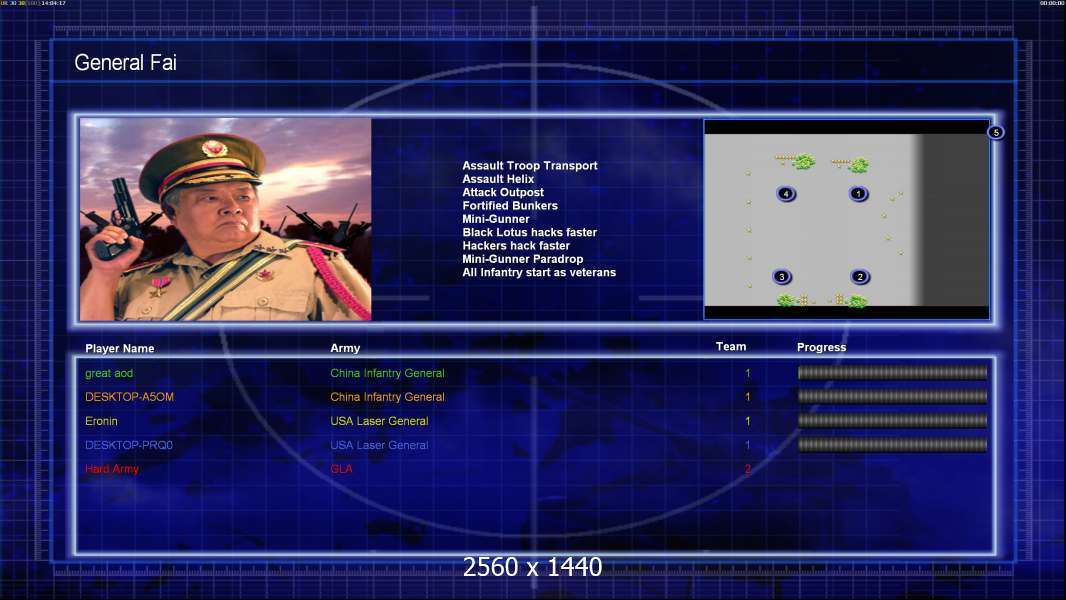Click start position marker 3 on map
This screenshot has height=600, width=1066.
(x=782, y=277)
